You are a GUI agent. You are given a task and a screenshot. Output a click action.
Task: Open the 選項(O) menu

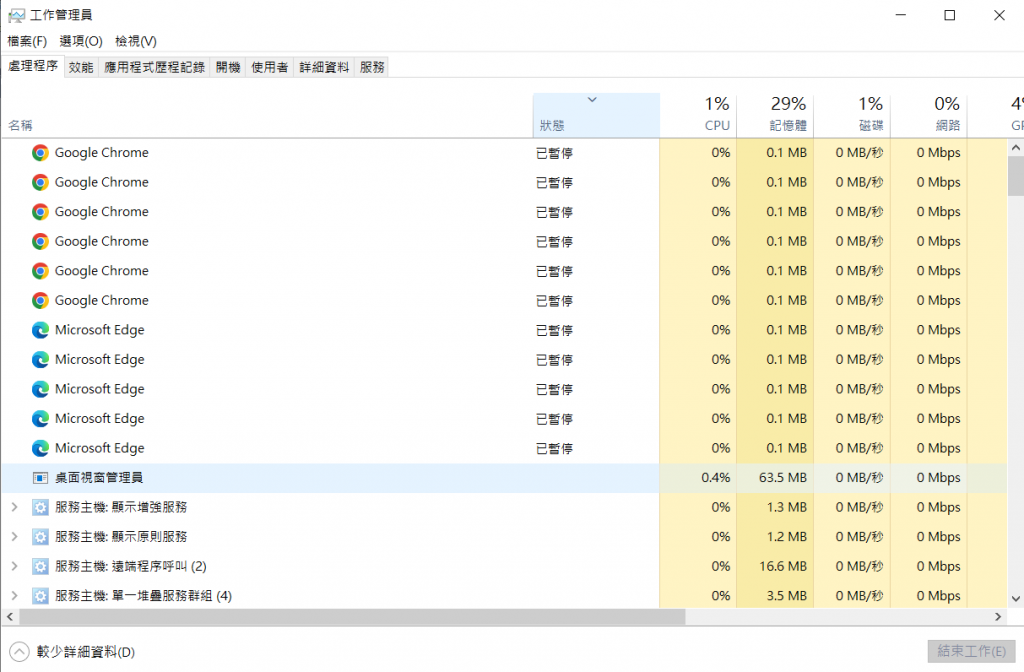(81, 41)
